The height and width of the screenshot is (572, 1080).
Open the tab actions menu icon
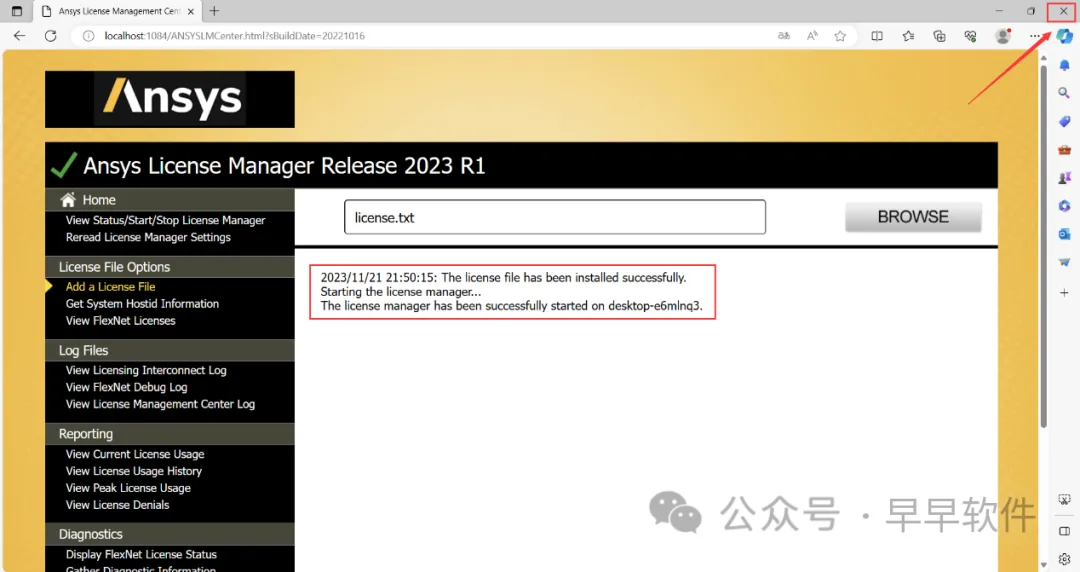click(x=17, y=11)
